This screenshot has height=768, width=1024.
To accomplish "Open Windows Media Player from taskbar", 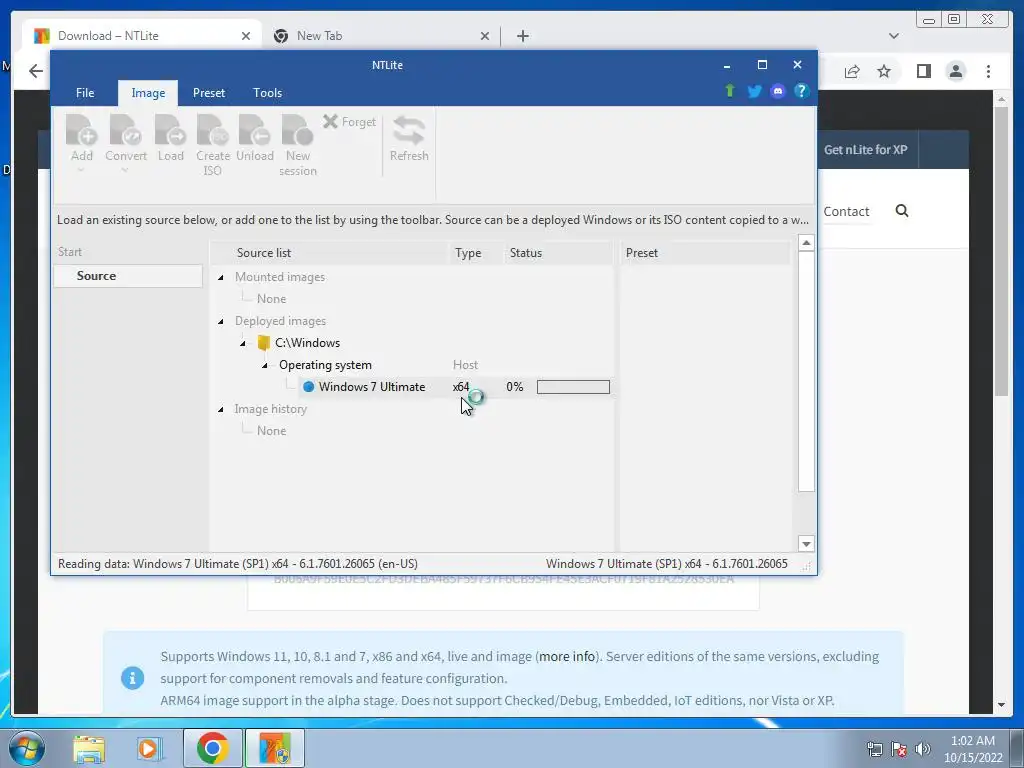I will (148, 748).
